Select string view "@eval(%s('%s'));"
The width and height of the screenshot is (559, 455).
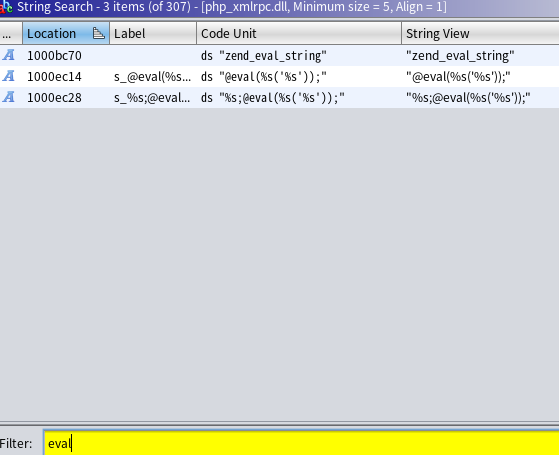pos(458,77)
